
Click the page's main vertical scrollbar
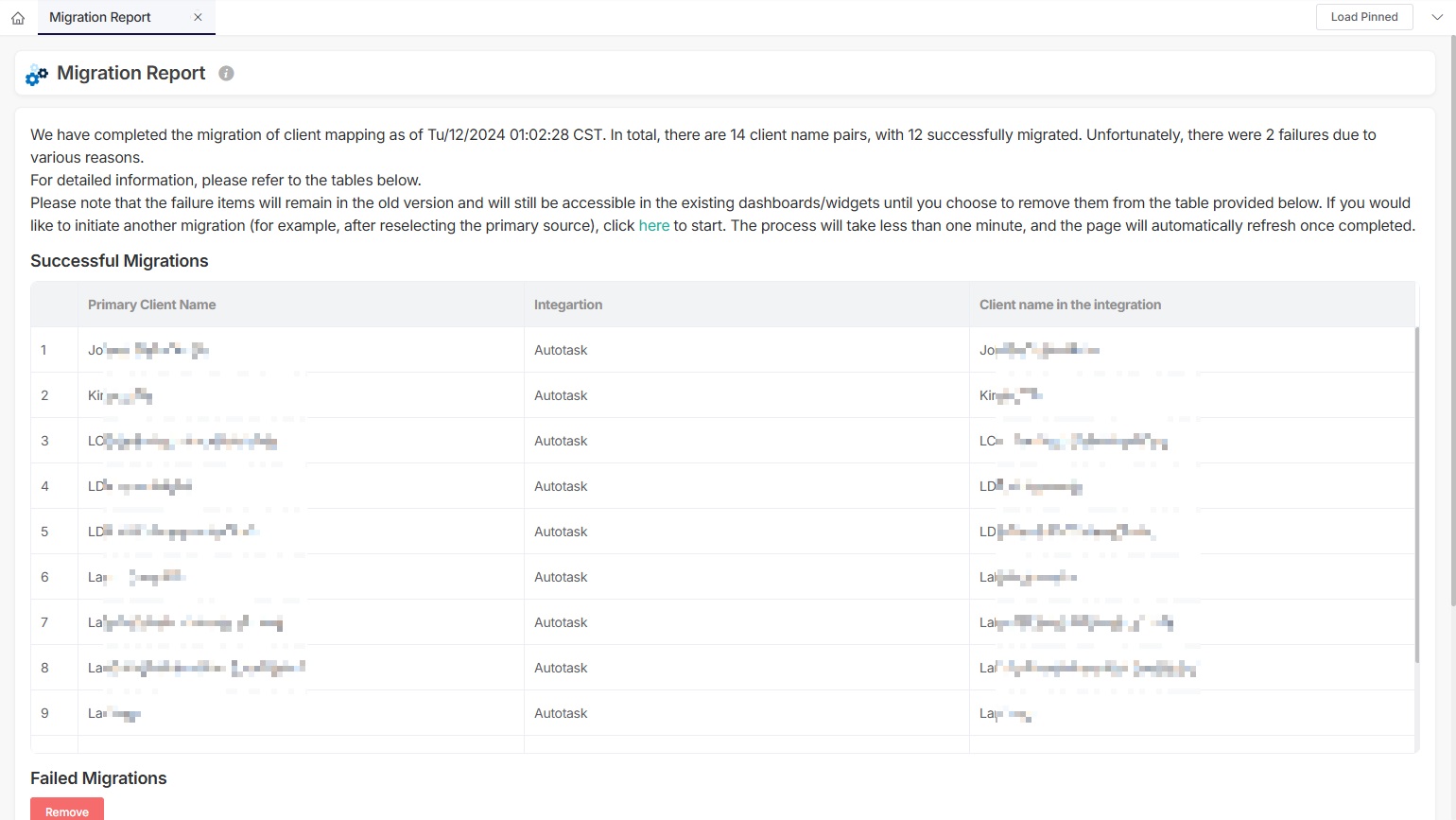pyautogui.click(x=1452, y=322)
